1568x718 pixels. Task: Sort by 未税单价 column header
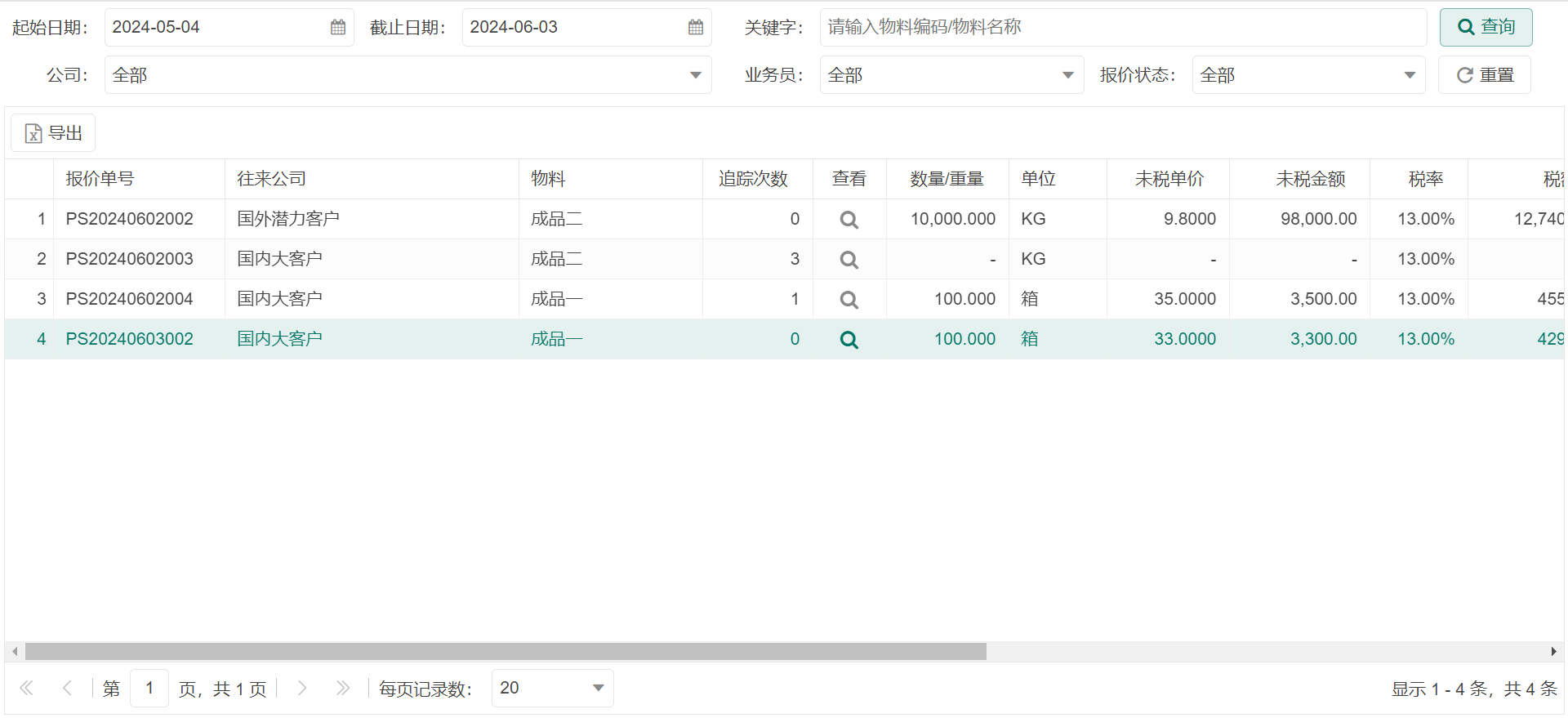1168,179
